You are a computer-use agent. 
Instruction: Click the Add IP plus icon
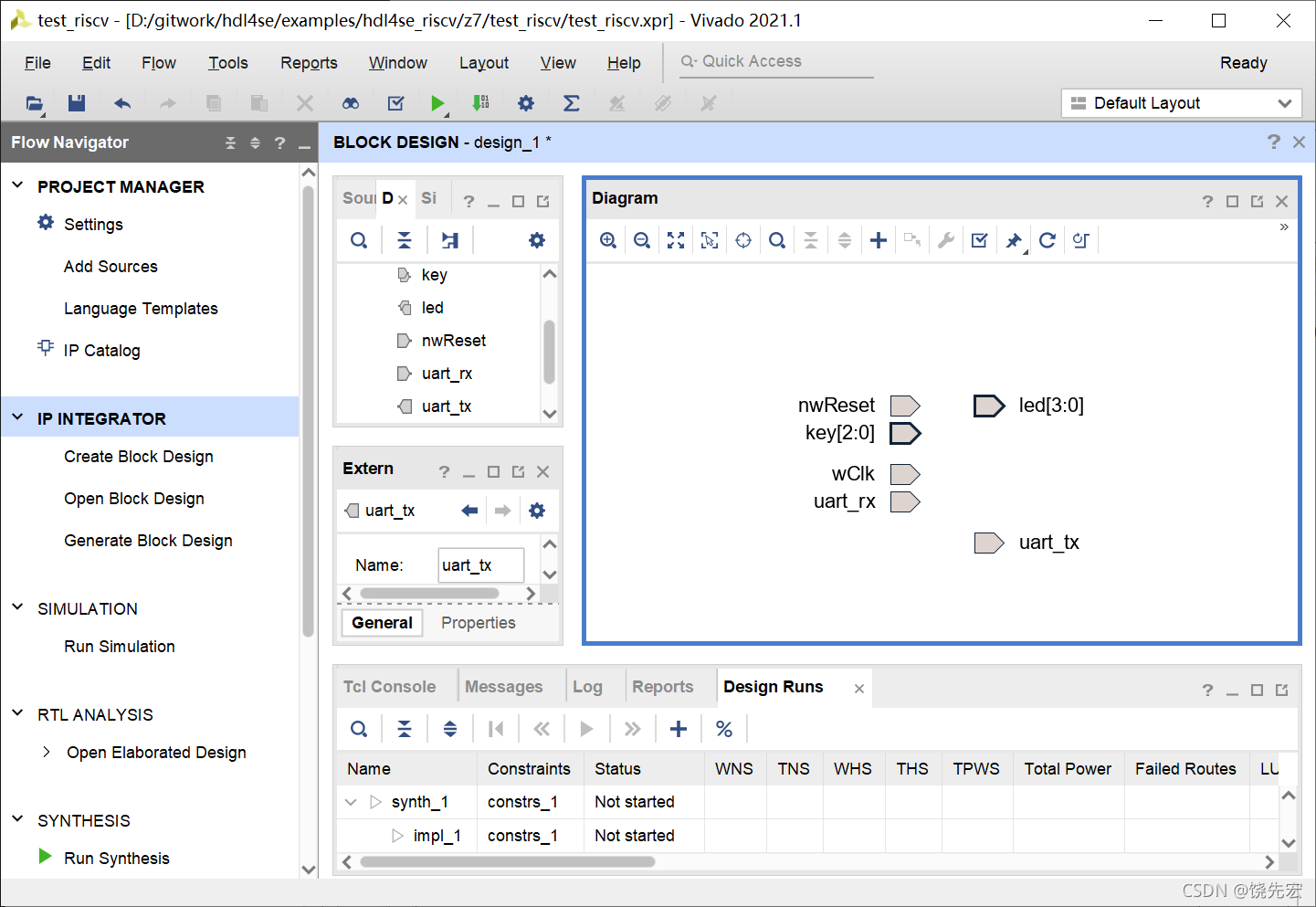[879, 240]
